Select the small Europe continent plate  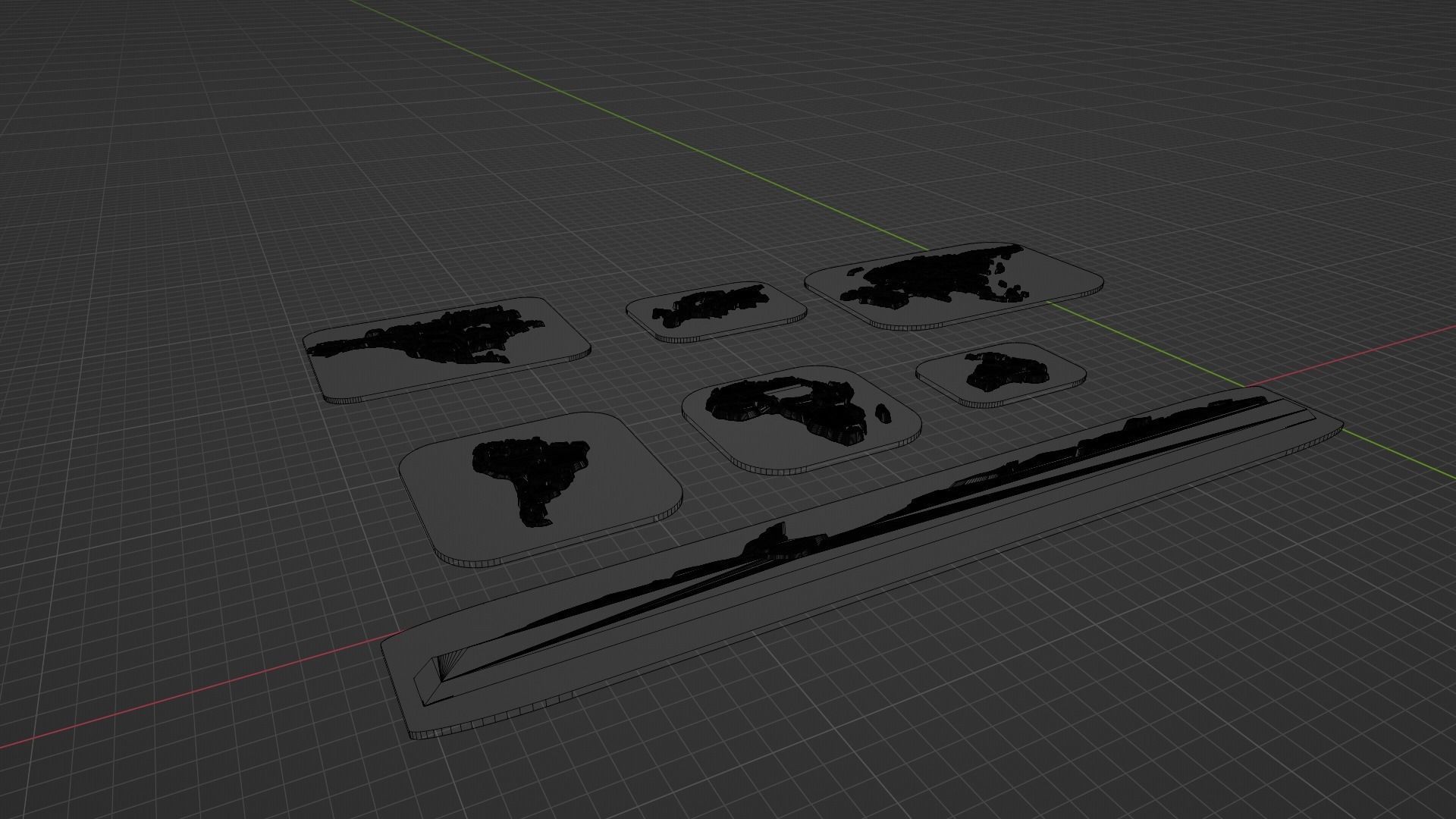click(716, 312)
